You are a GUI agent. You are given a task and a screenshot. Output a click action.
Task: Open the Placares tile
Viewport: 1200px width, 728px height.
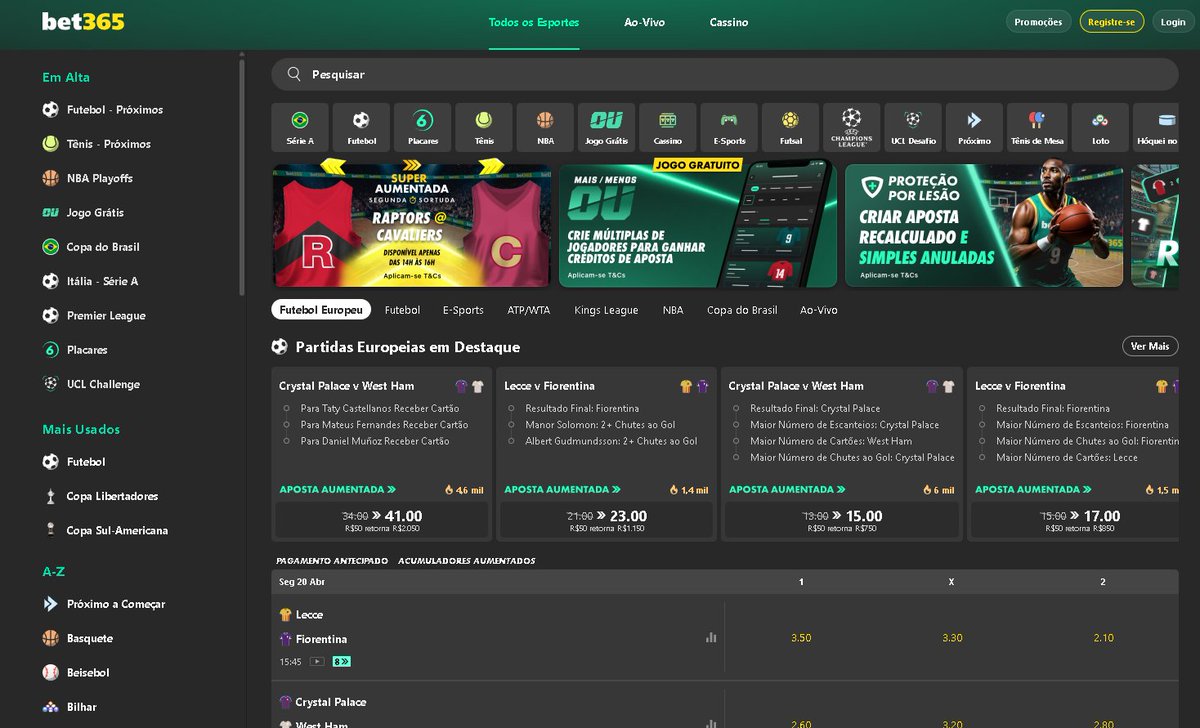(x=423, y=128)
